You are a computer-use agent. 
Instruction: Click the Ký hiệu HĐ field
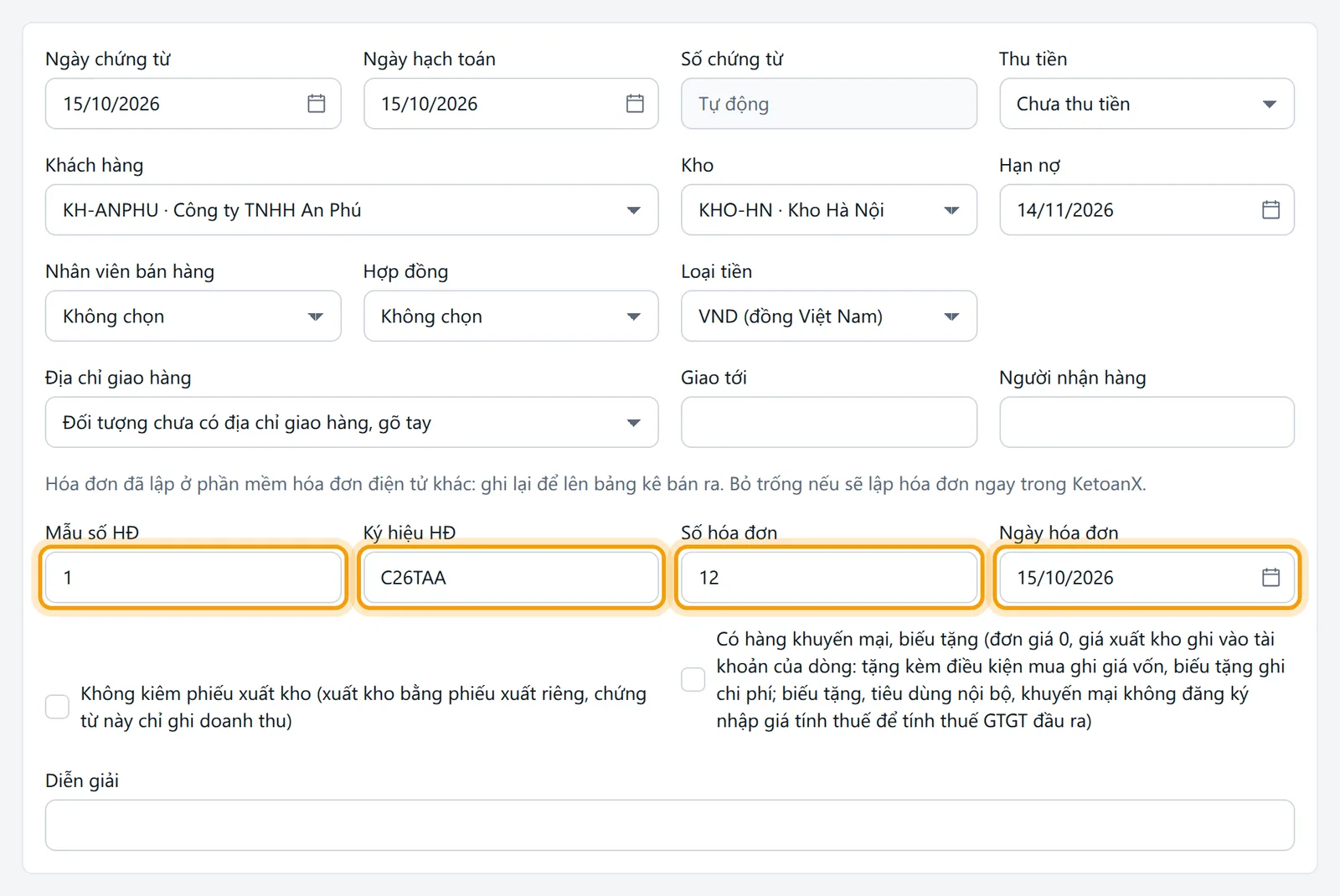coord(511,578)
